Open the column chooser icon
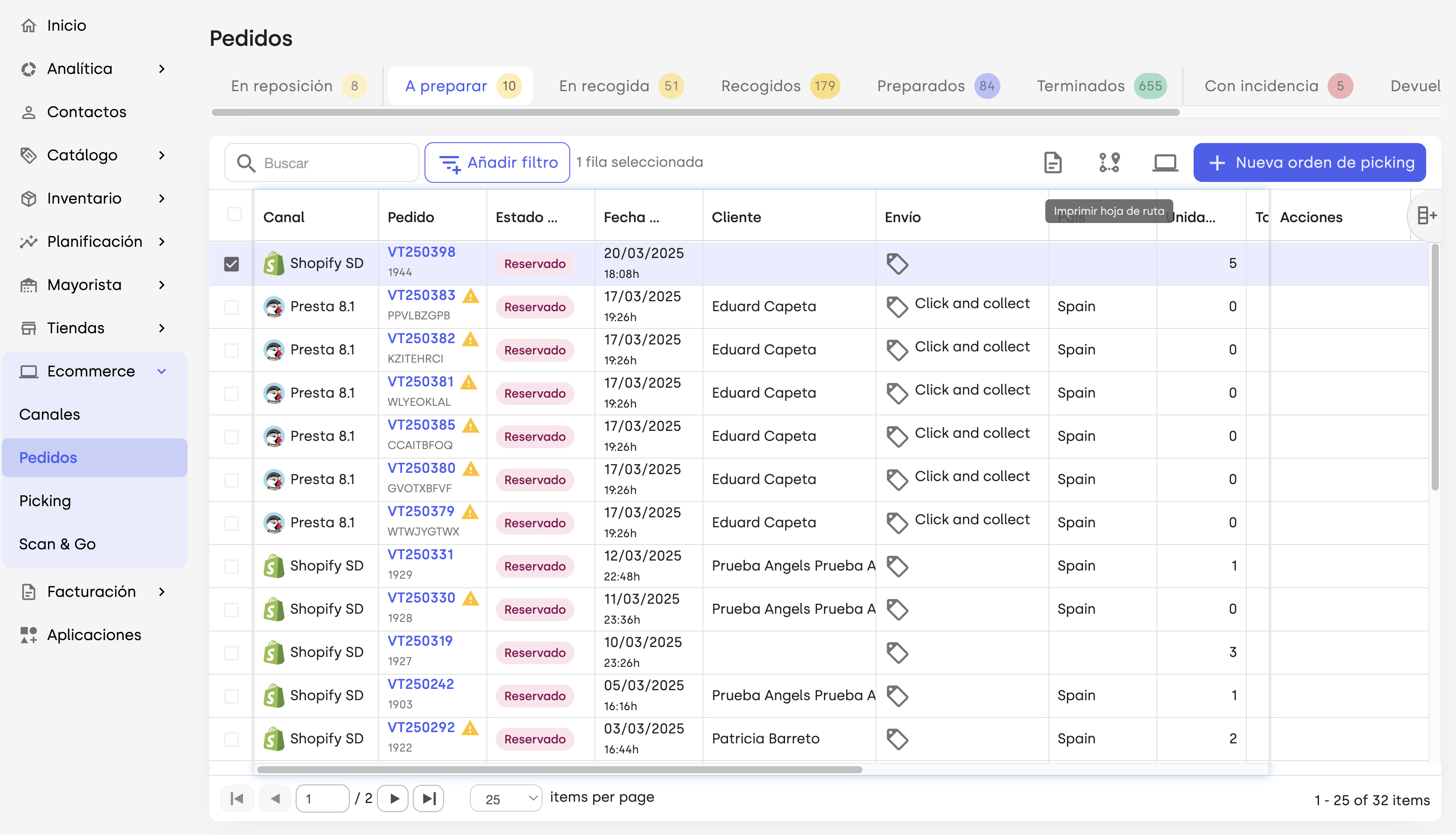Screen dimensions: 1456x835 [1426, 216]
